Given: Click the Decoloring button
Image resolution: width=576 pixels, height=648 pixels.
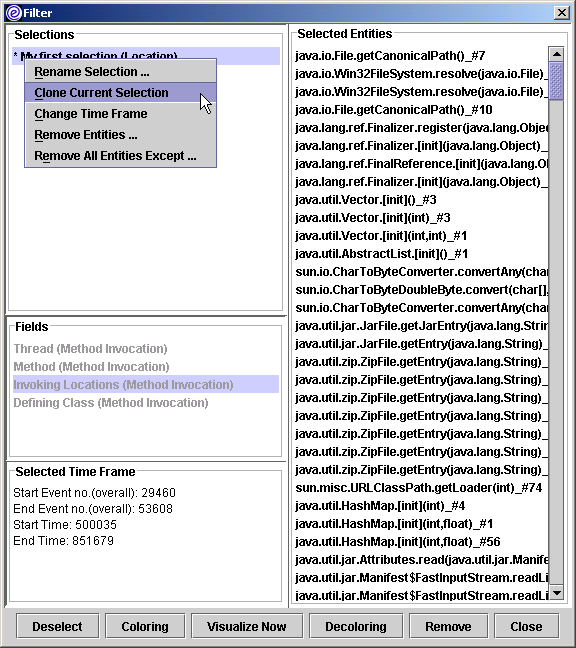Looking at the screenshot, I should 356,627.
